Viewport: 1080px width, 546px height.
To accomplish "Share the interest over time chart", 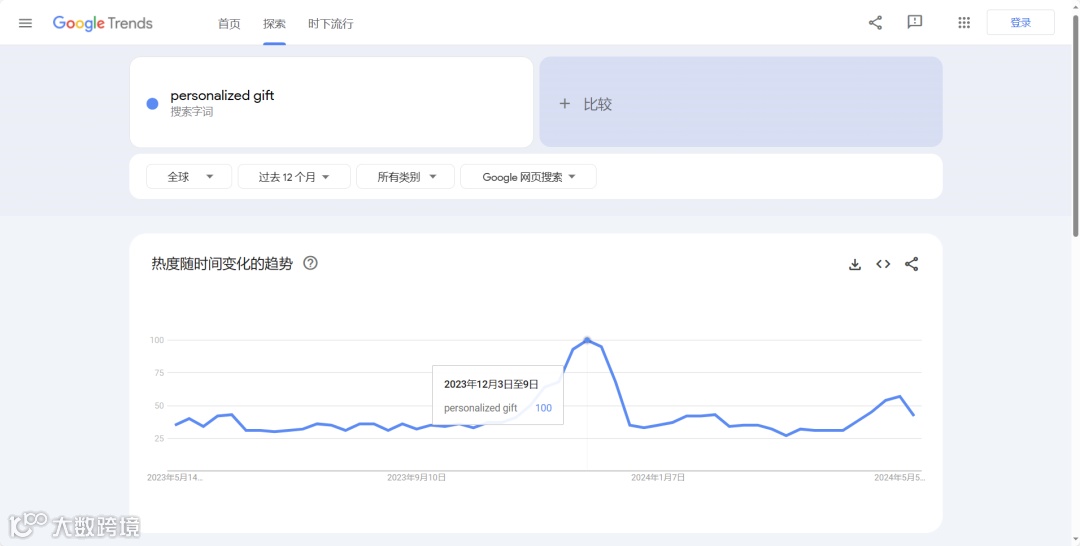I will pos(911,264).
